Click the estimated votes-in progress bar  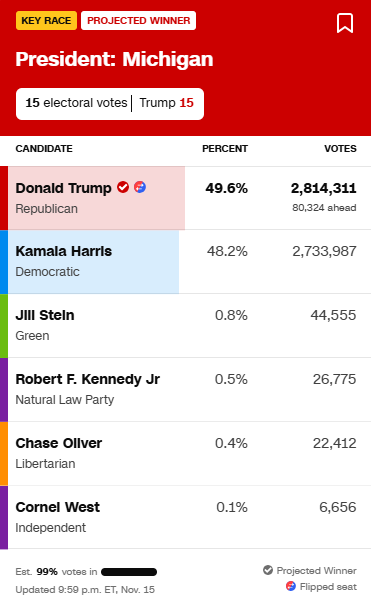(129, 572)
